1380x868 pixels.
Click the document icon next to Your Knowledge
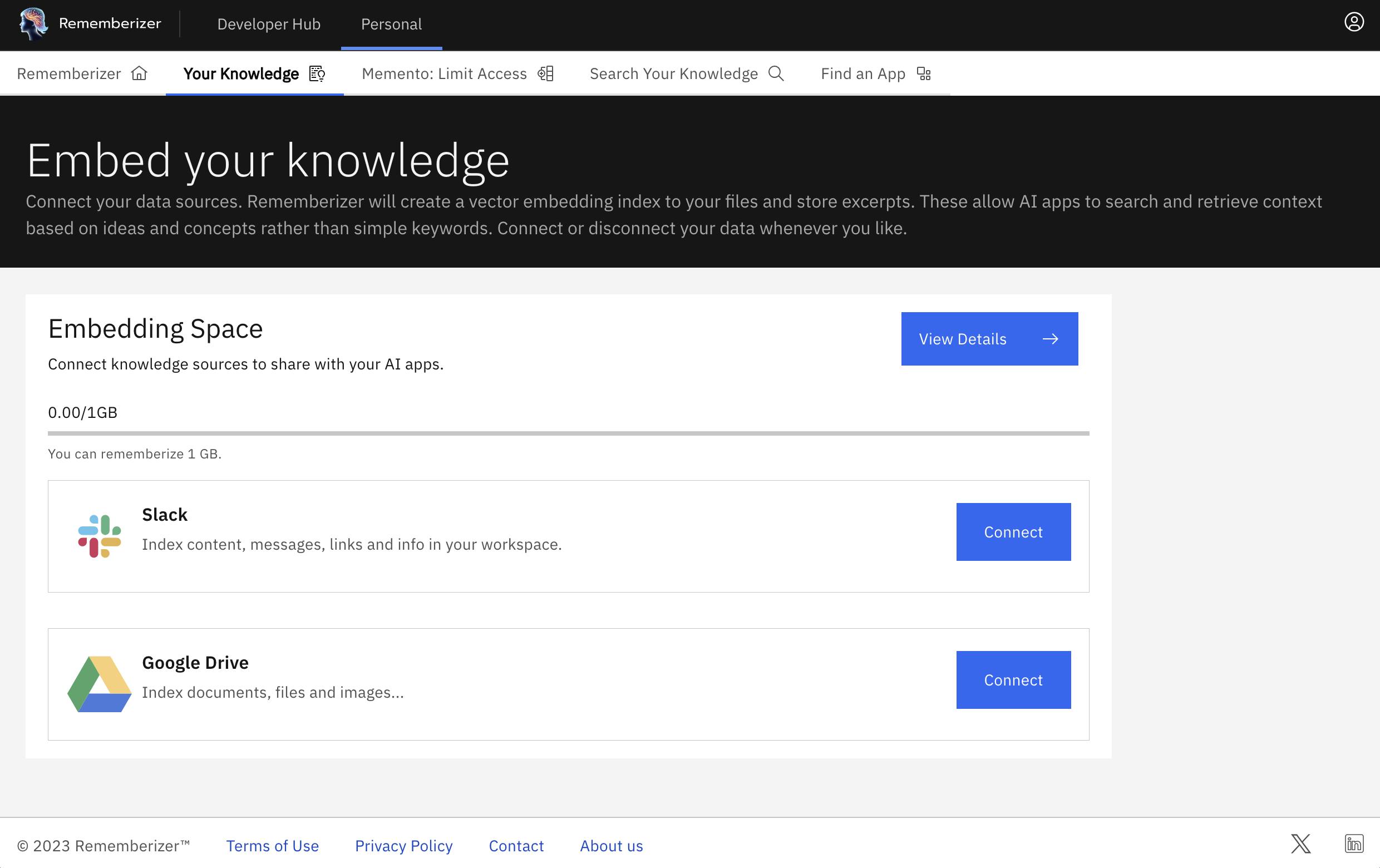coord(318,73)
